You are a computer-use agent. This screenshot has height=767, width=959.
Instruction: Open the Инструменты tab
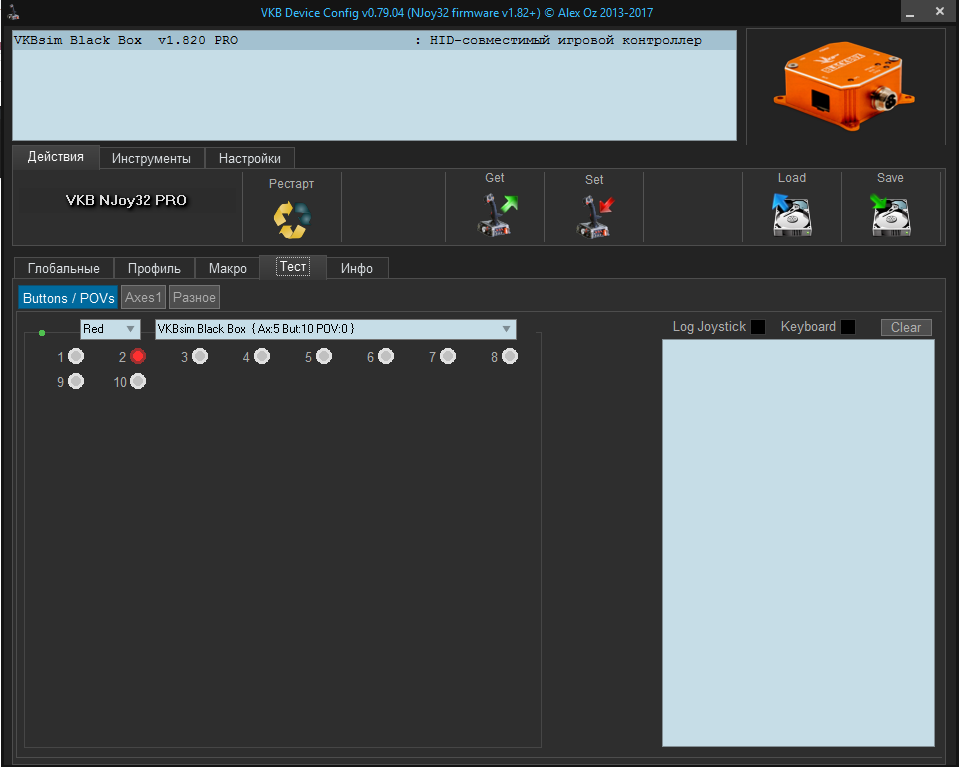(151, 158)
